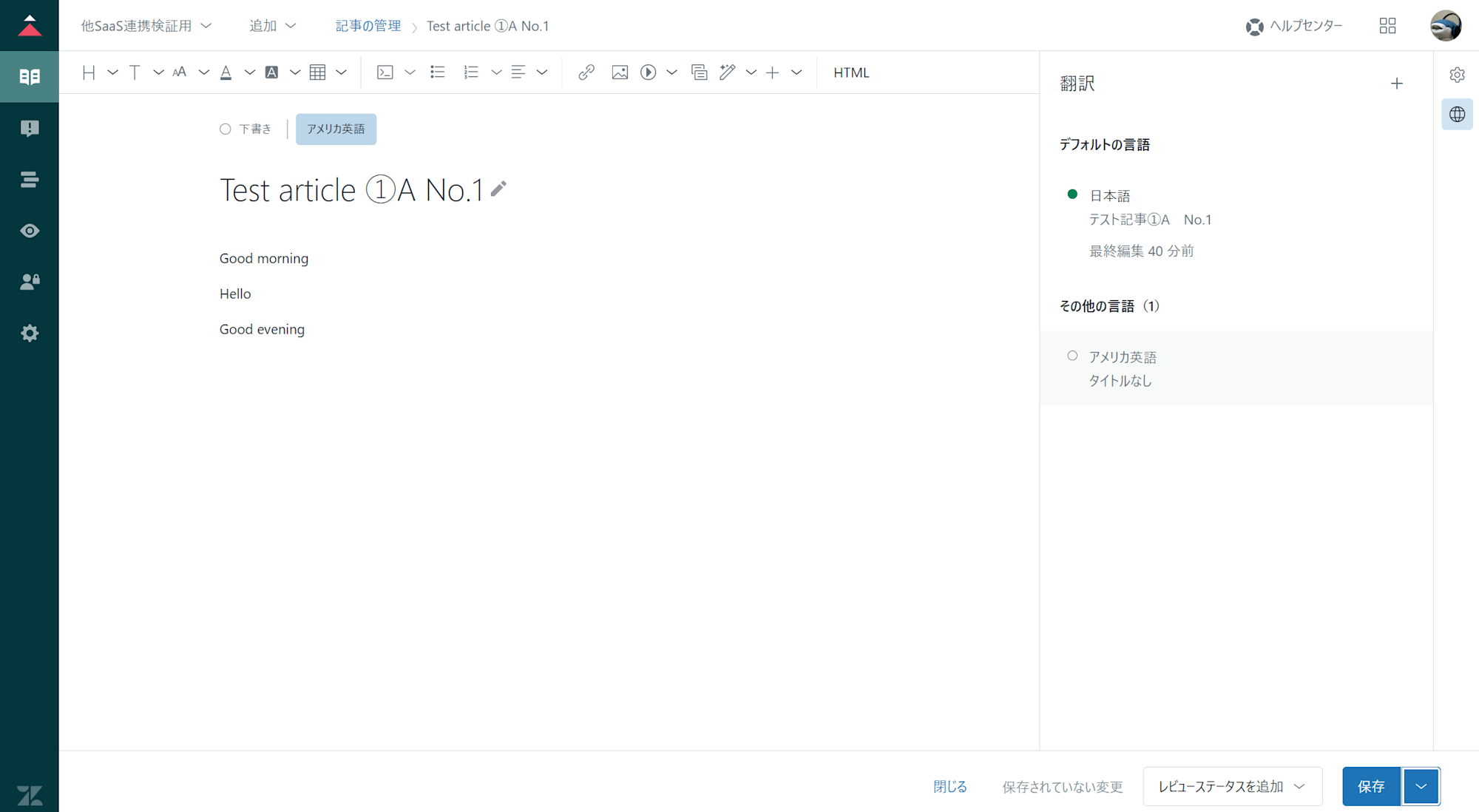Open the user profile avatar
The width and height of the screenshot is (1479, 812).
pyautogui.click(x=1446, y=26)
